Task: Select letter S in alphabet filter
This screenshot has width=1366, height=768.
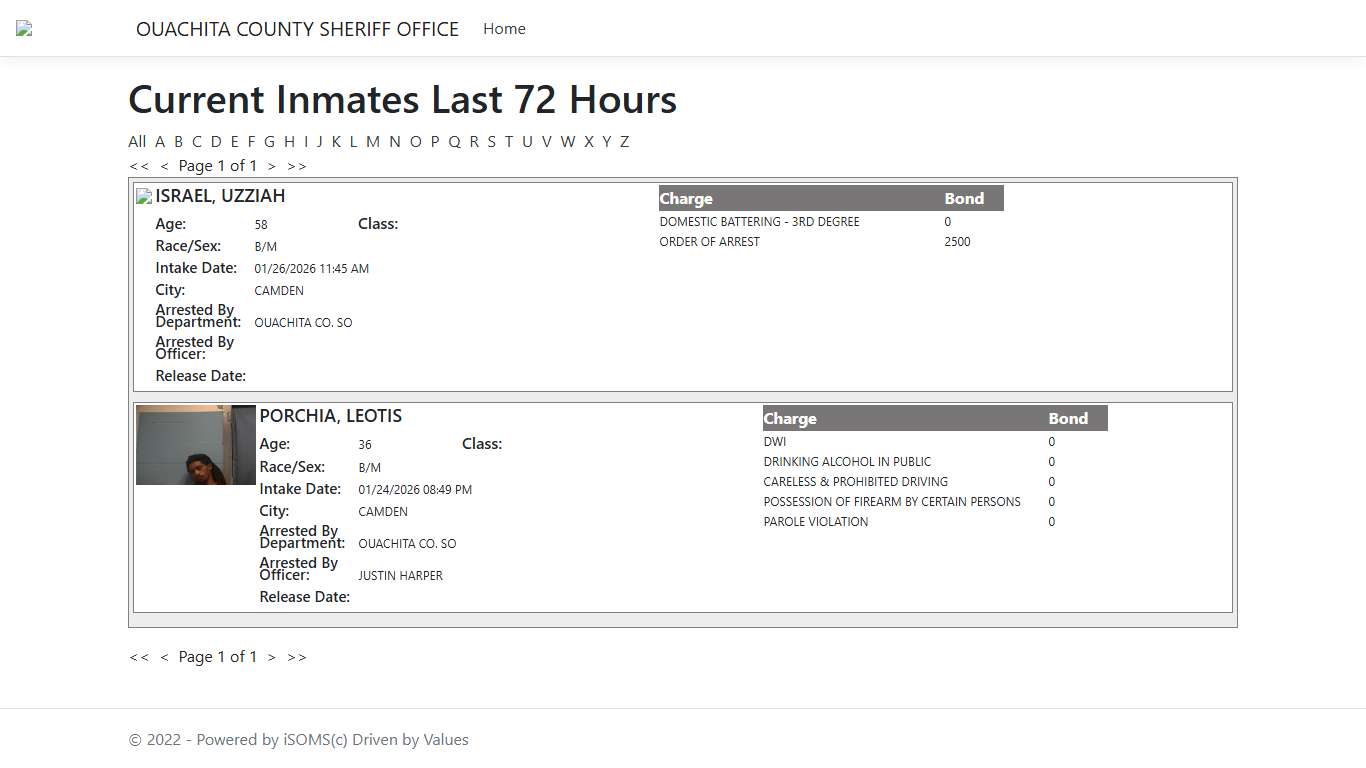Action: coord(491,142)
